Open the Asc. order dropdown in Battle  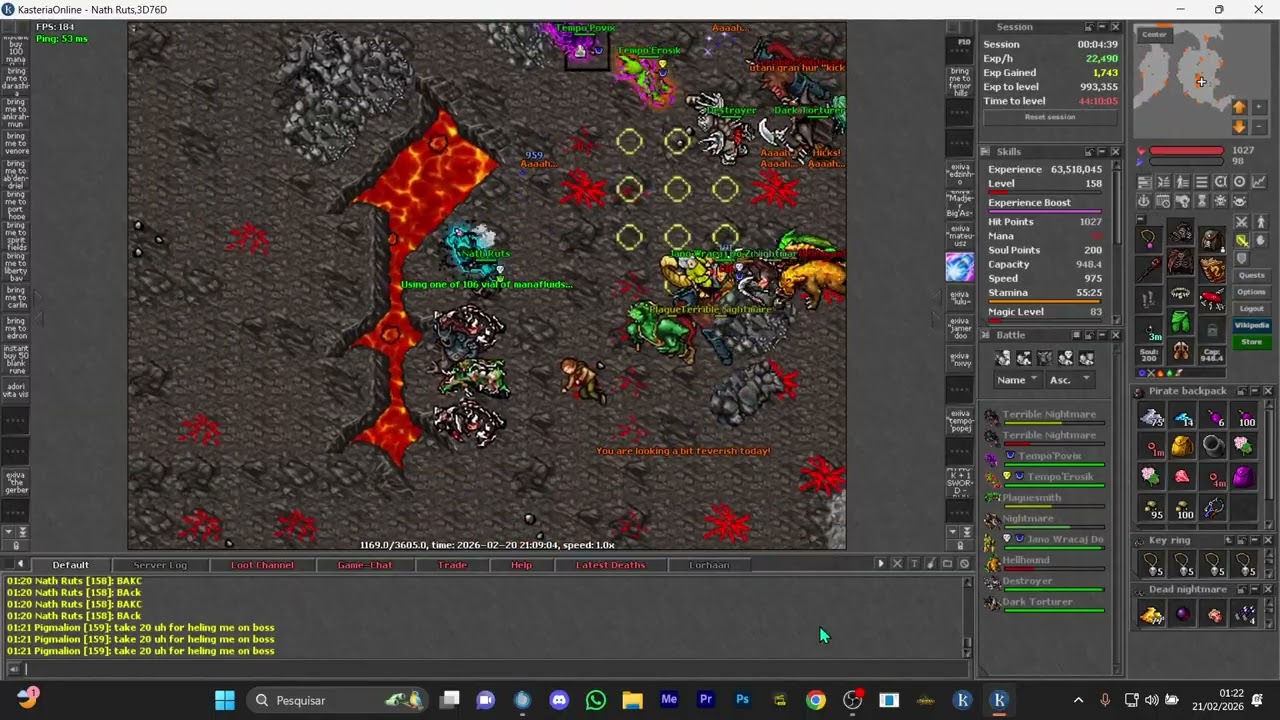[1069, 379]
